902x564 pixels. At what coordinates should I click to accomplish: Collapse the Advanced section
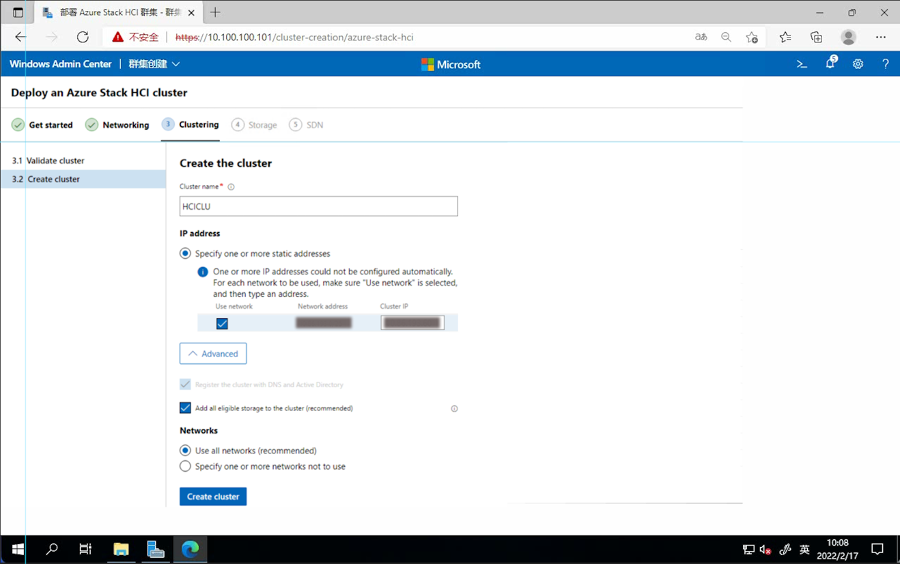point(213,353)
